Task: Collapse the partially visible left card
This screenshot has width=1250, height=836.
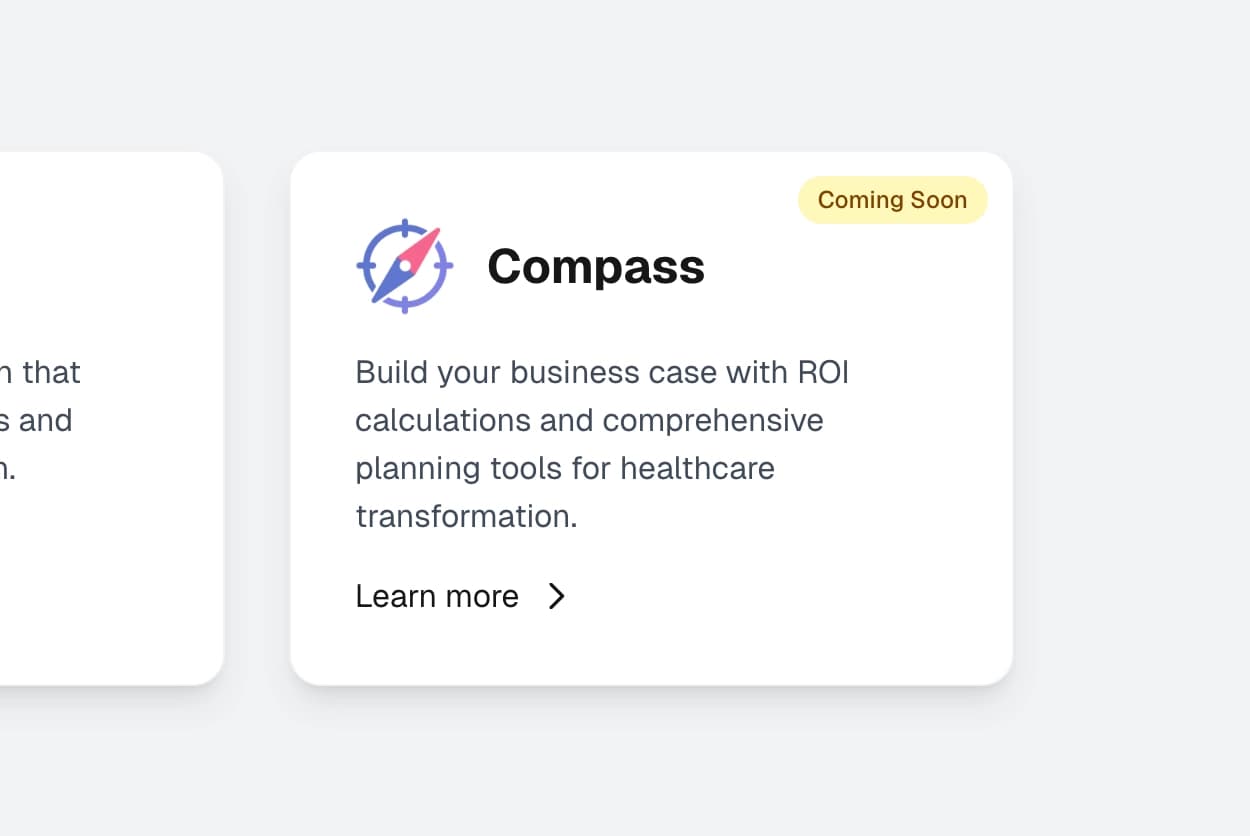Action: [x=110, y=418]
